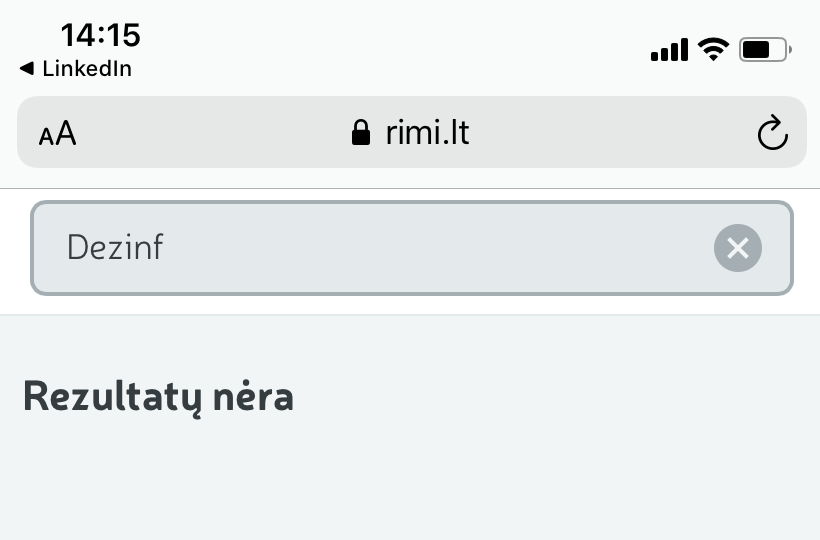Reload the rimi.lt page
The width and height of the screenshot is (820, 540).
tap(772, 133)
